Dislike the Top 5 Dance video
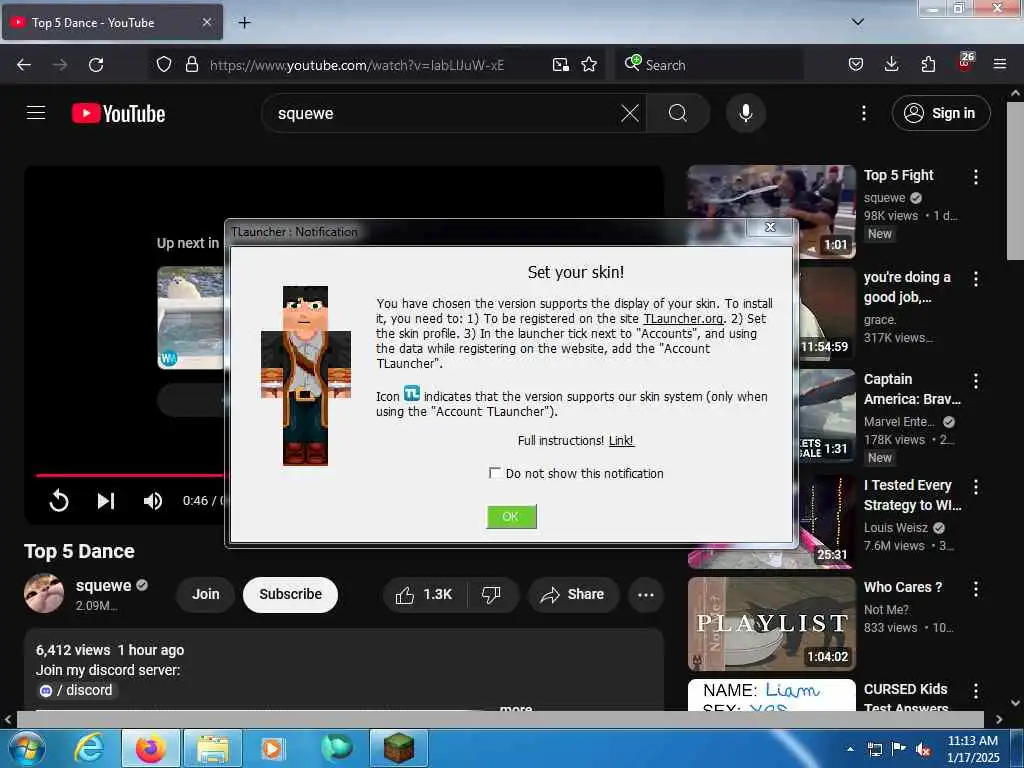This screenshot has width=1024, height=768. coord(491,594)
